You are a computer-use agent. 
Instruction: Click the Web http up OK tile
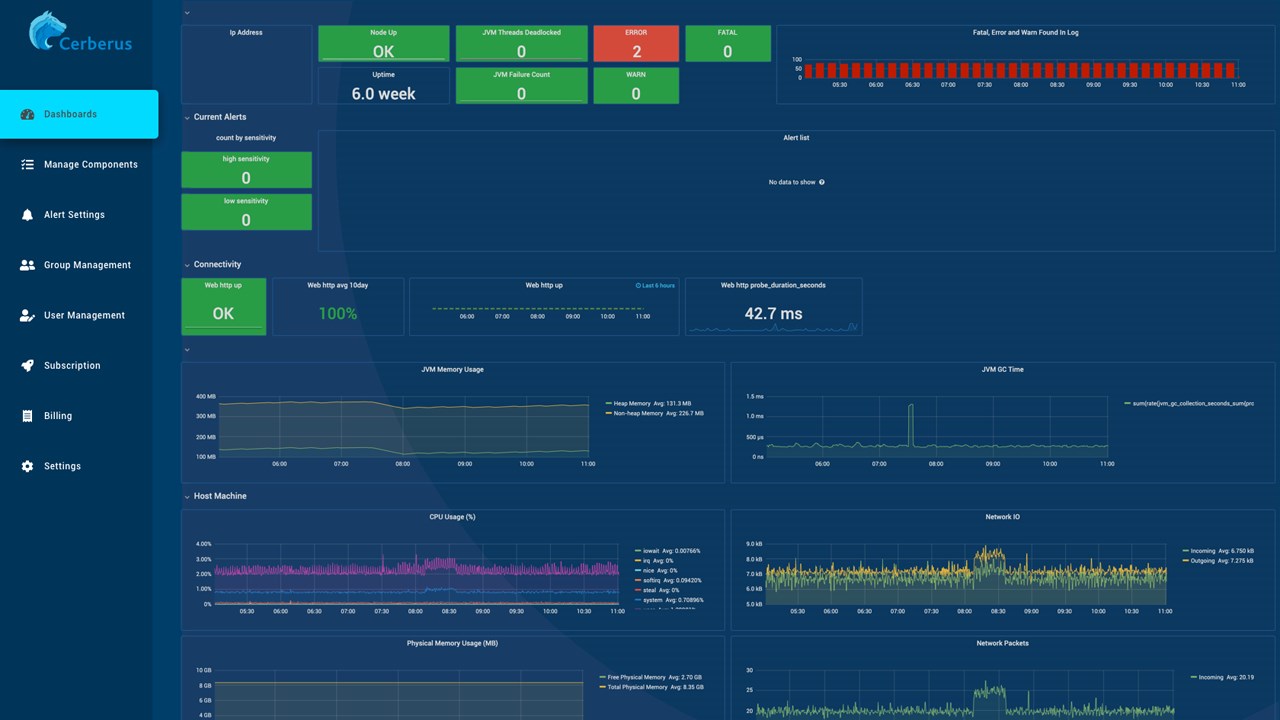pyautogui.click(x=223, y=306)
